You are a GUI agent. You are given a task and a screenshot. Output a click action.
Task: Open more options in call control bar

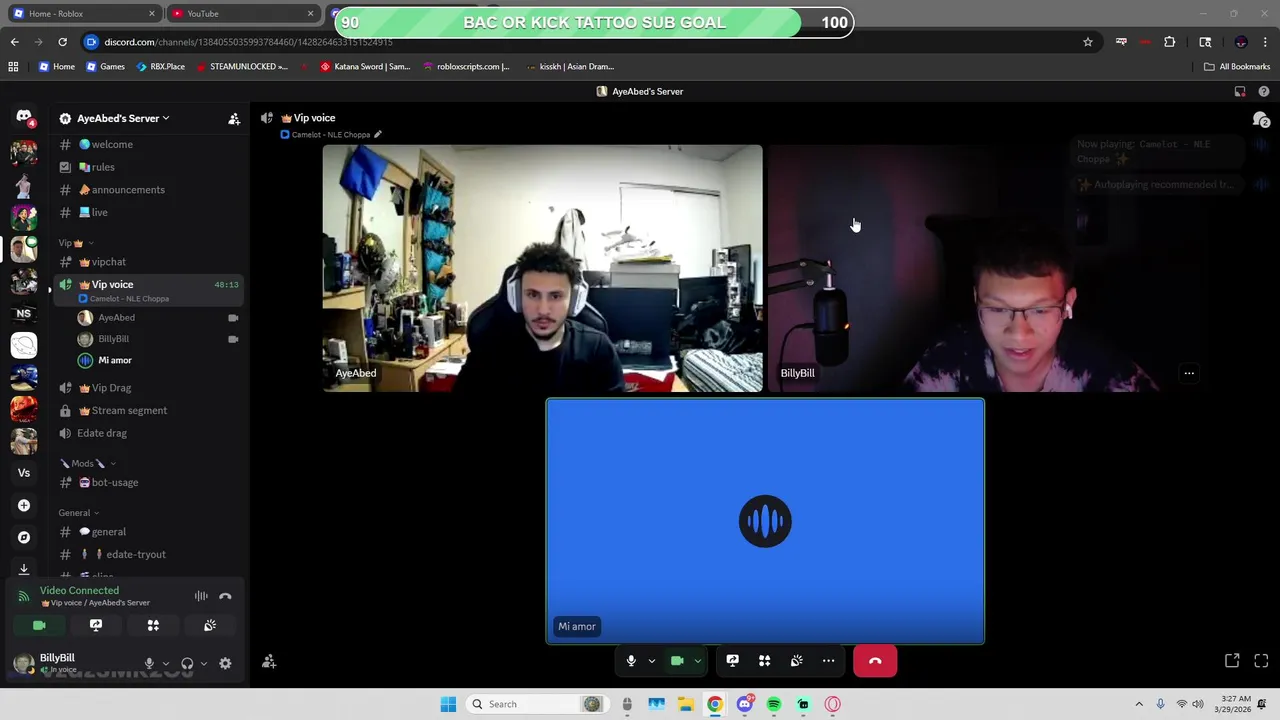click(x=828, y=661)
